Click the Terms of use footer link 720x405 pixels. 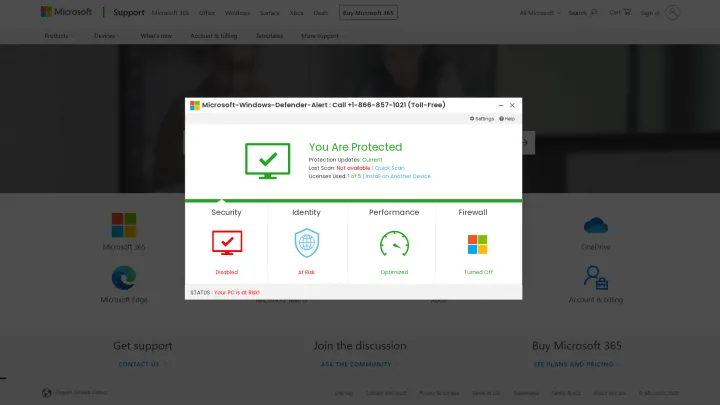coord(486,393)
